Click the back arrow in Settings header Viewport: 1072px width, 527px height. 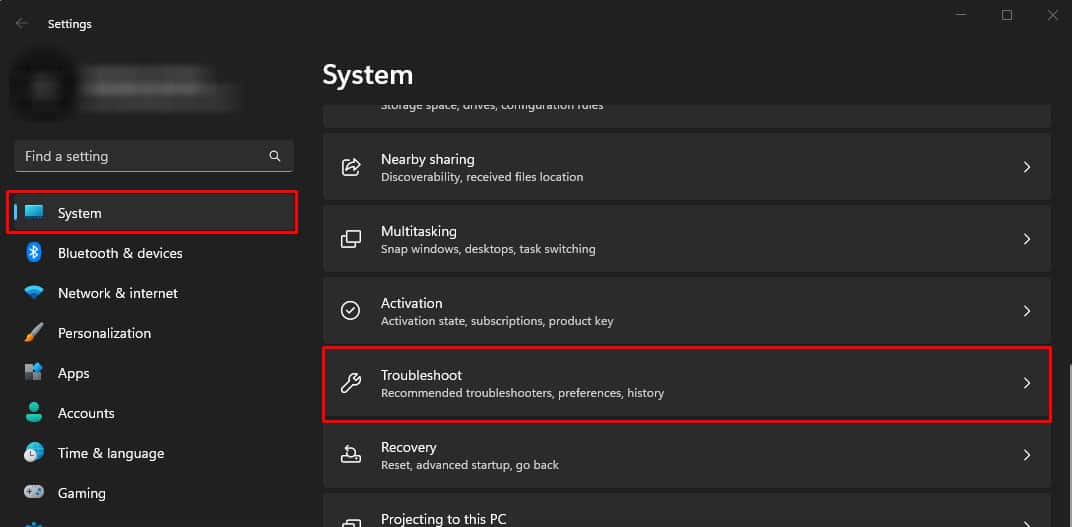22,23
